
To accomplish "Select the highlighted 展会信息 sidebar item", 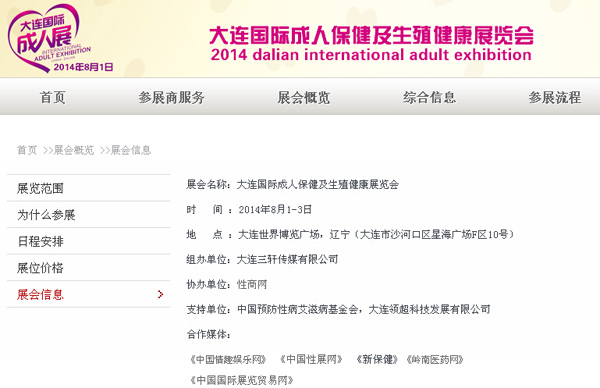I will 88,294.
